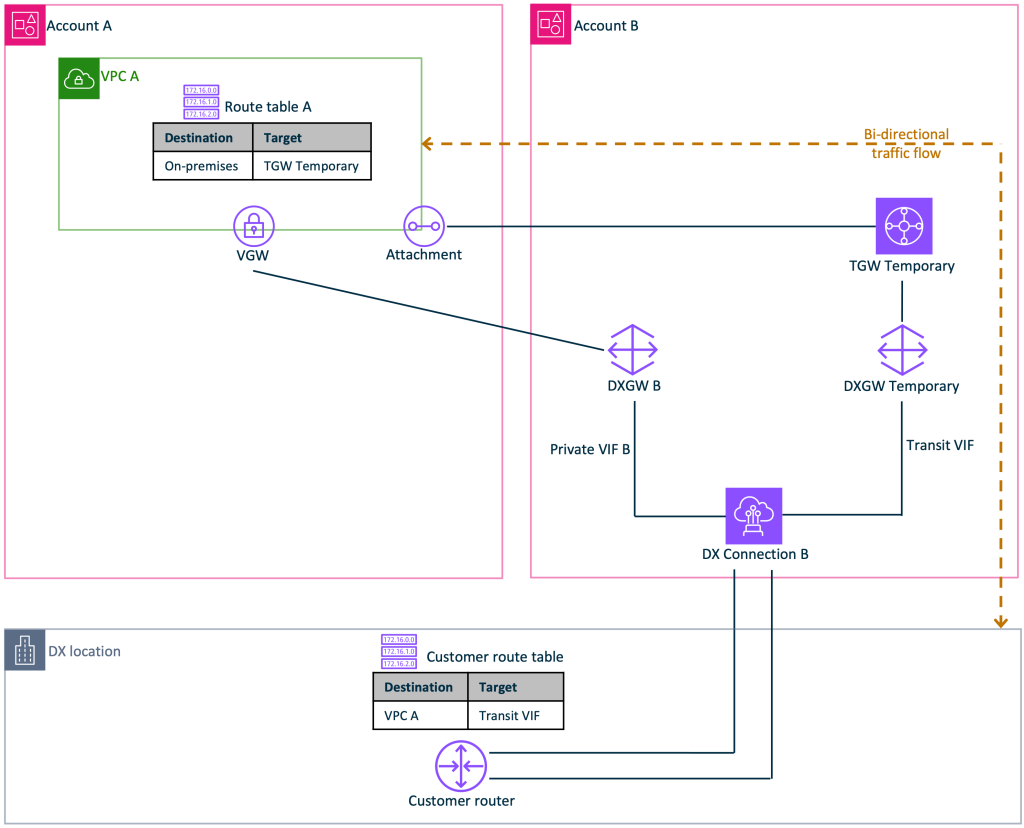Click the DX location building icon

pos(25,651)
